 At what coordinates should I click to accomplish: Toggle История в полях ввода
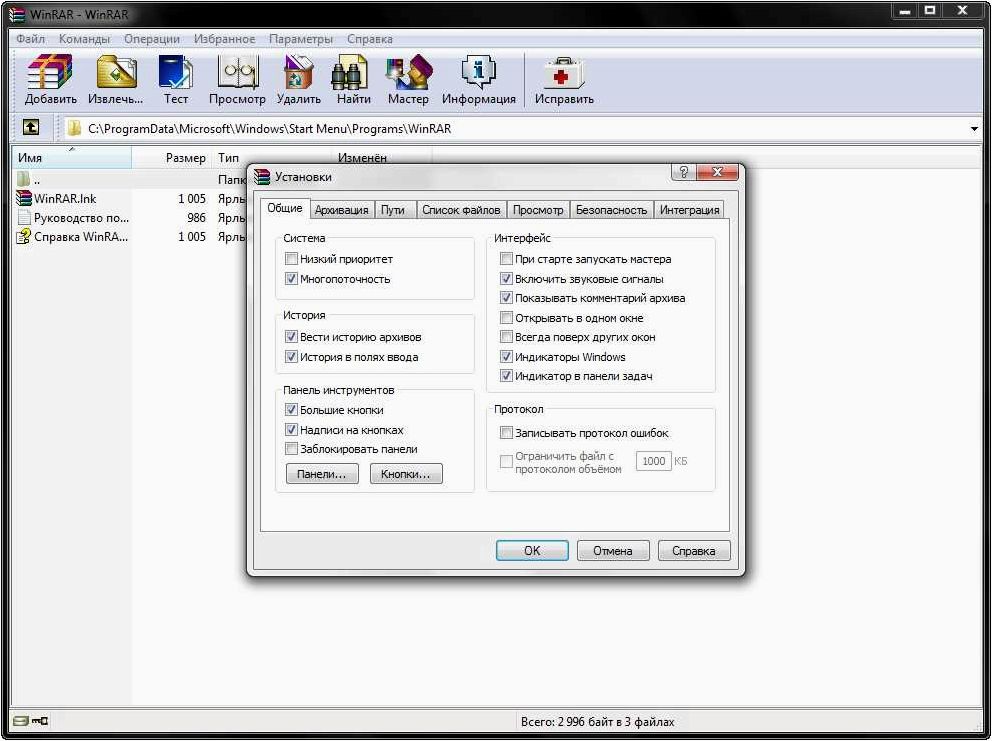pos(291,357)
